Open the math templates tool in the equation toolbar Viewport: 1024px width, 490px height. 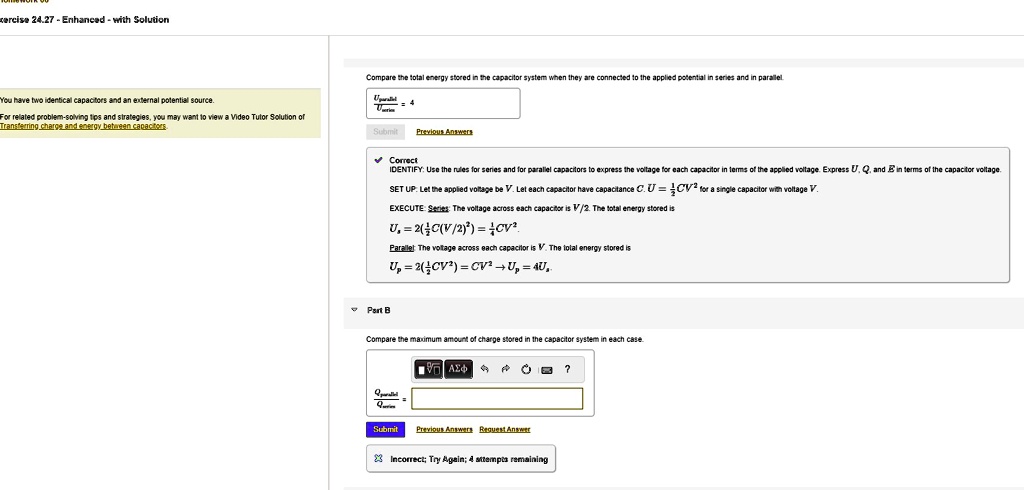click(x=428, y=369)
